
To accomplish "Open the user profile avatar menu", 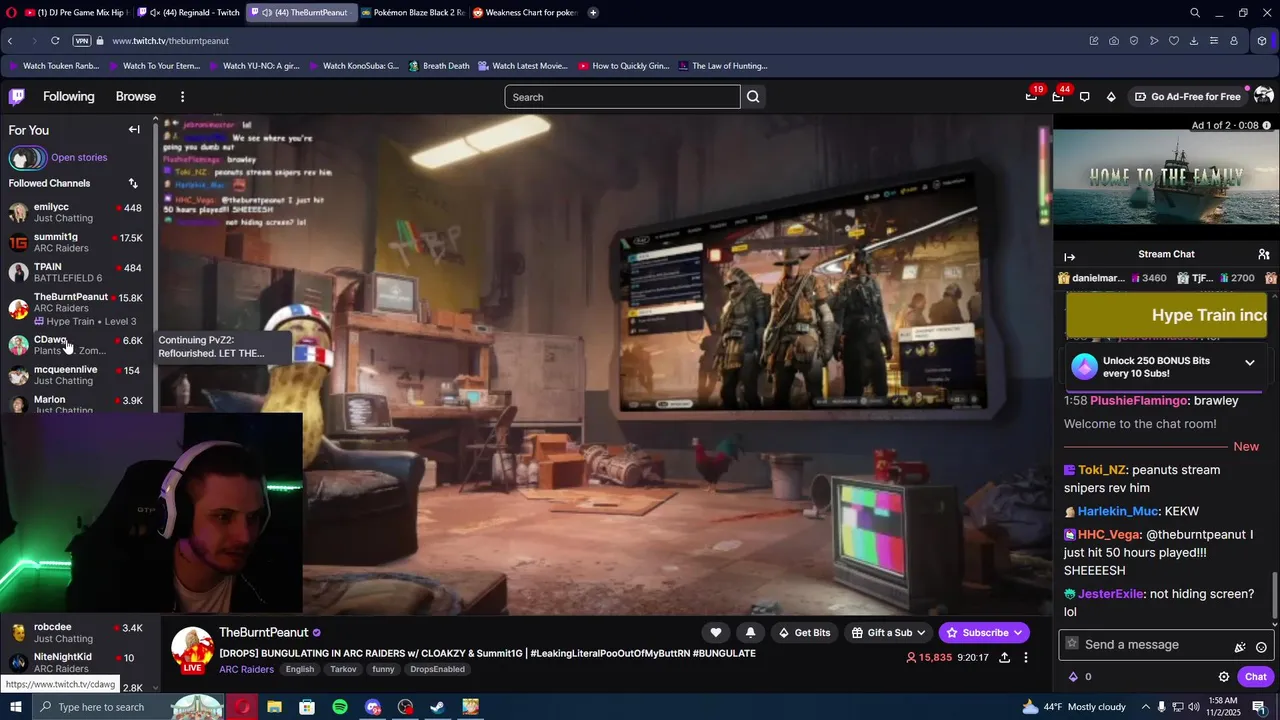I will tap(1263, 96).
